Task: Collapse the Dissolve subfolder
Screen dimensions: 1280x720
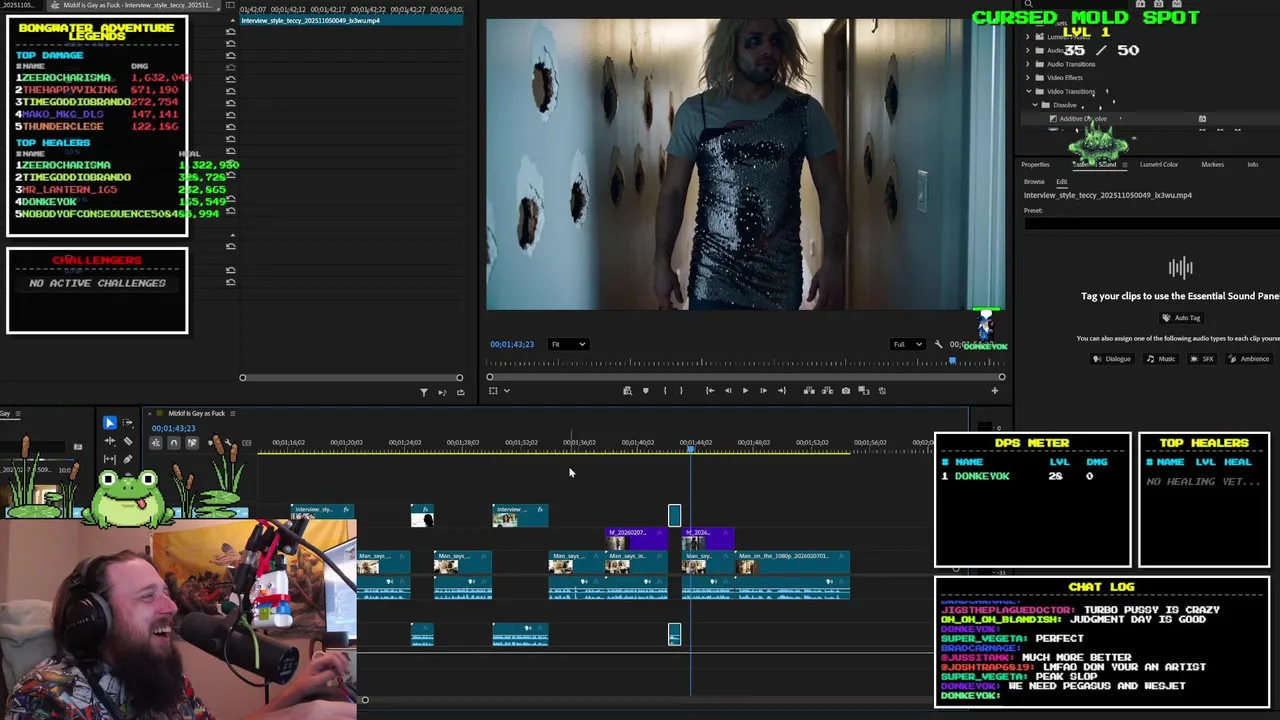Action: [x=1037, y=105]
